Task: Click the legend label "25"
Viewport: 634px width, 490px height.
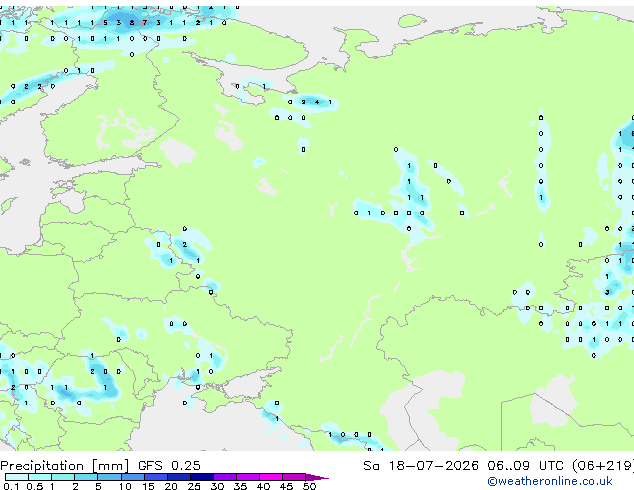Action: (x=194, y=486)
